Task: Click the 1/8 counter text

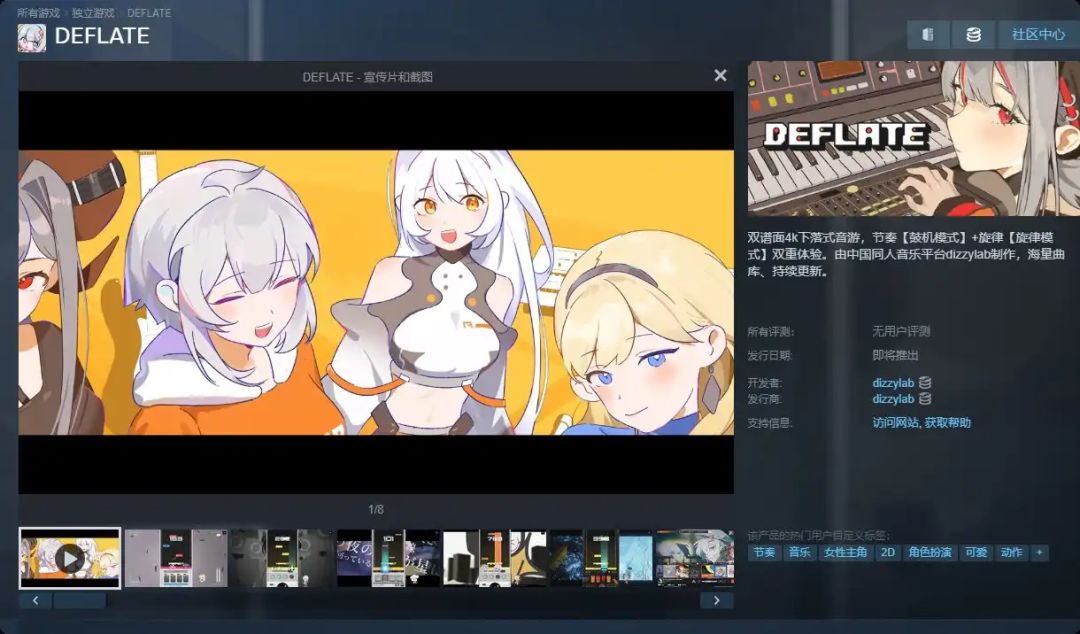Action: 376,509
